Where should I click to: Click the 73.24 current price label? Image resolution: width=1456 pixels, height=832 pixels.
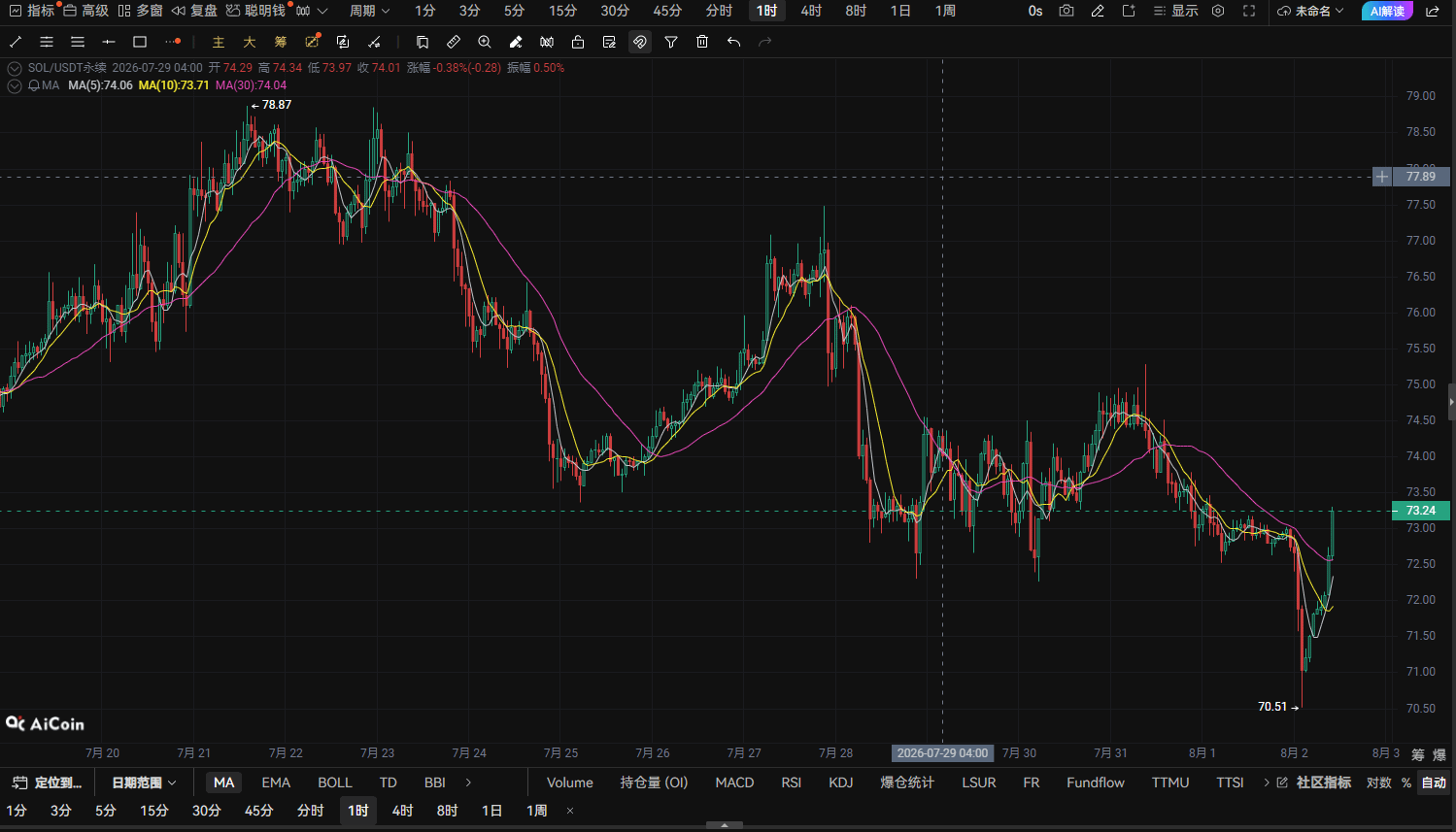(1421, 511)
